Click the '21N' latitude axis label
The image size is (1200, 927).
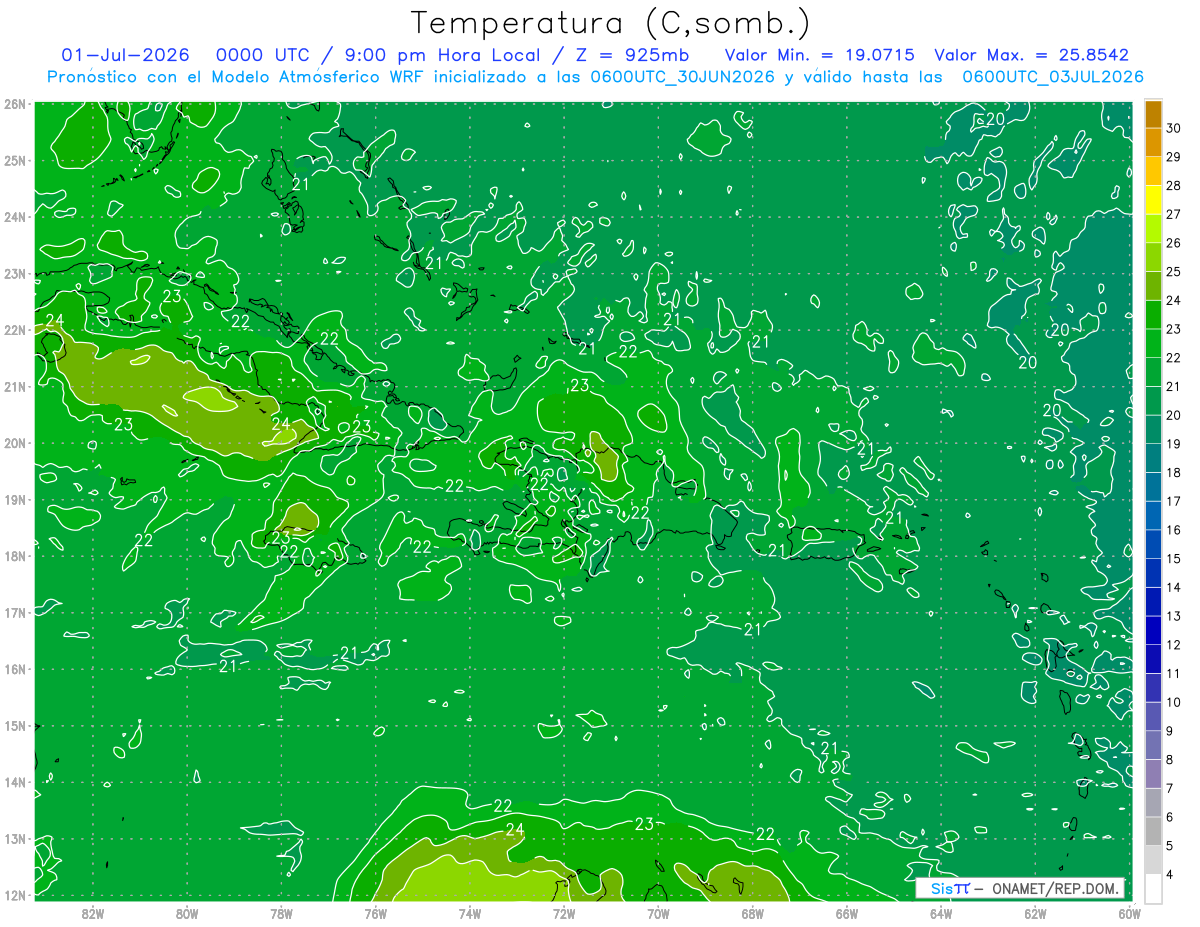point(15,386)
